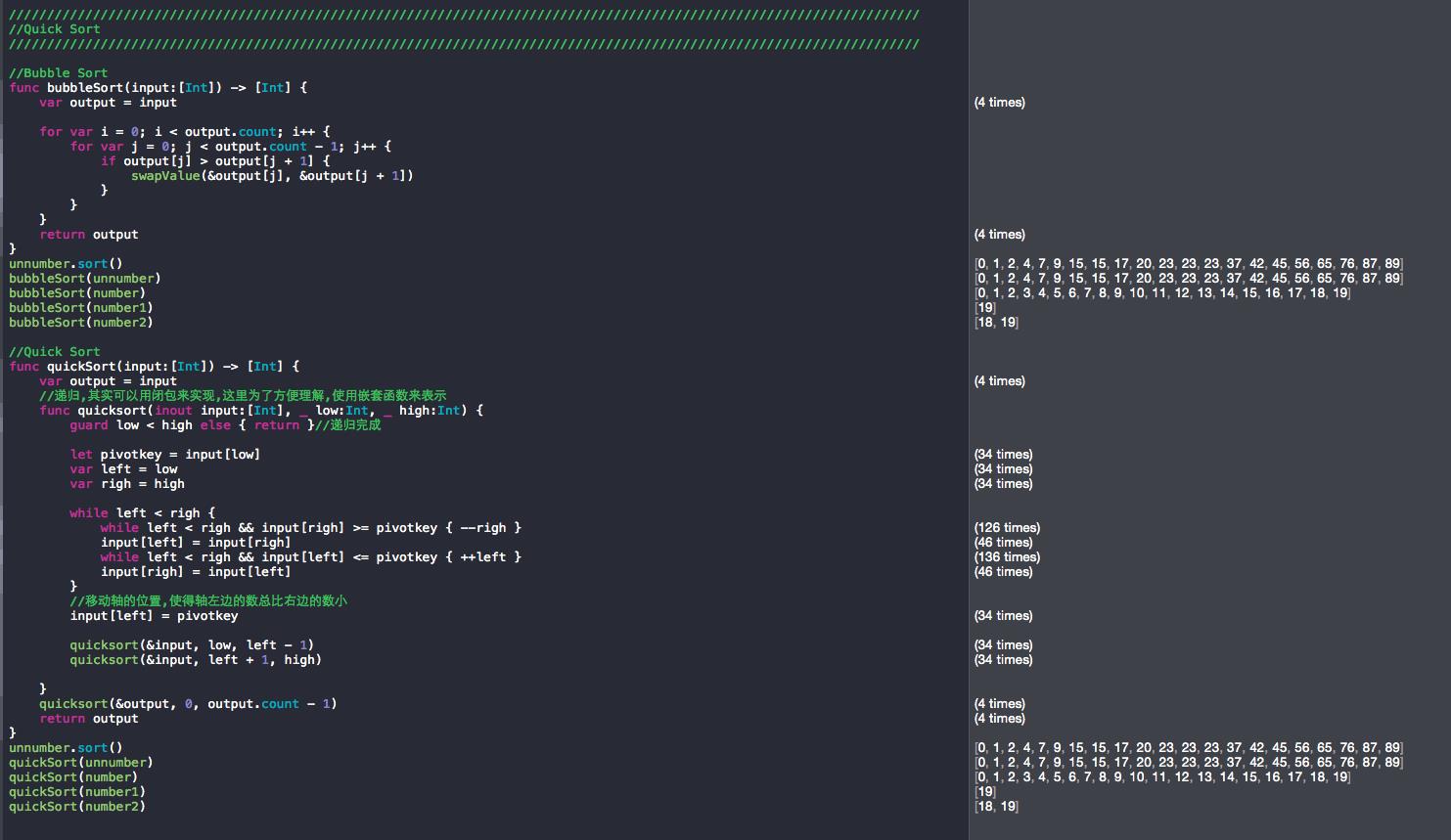Click the Chinese comment starting with //移动轴的位置
The image size is (1451, 840).
[208, 601]
